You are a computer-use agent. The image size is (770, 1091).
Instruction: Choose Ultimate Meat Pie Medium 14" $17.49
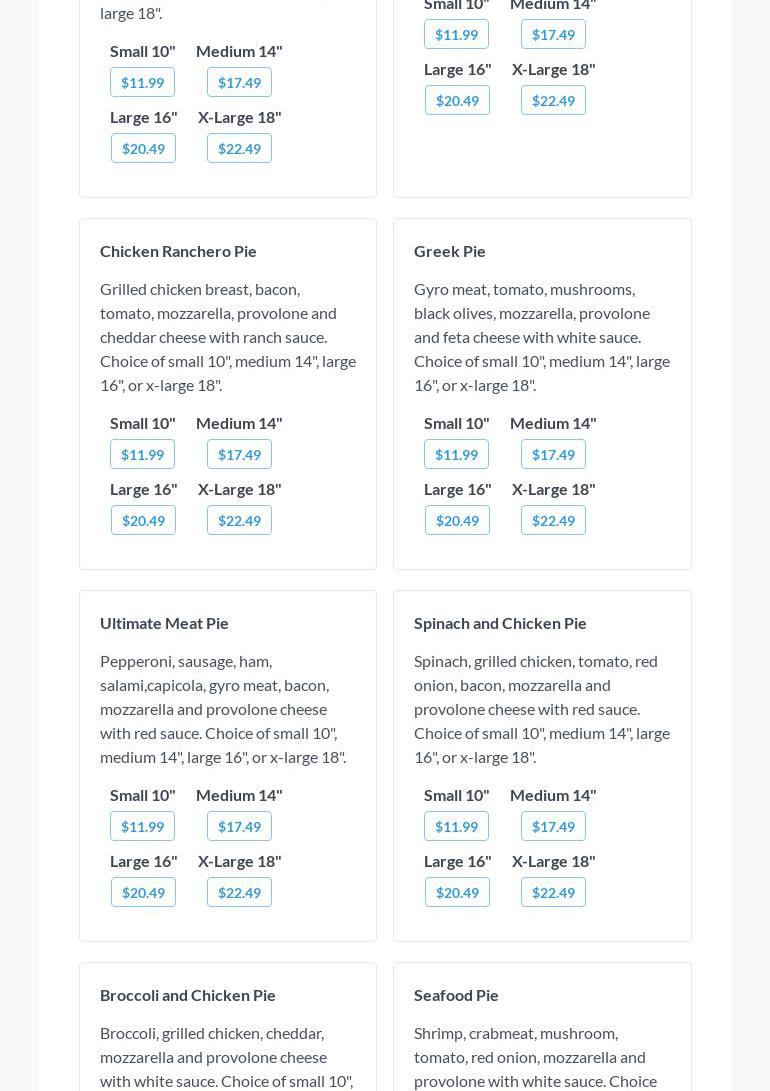click(x=239, y=827)
